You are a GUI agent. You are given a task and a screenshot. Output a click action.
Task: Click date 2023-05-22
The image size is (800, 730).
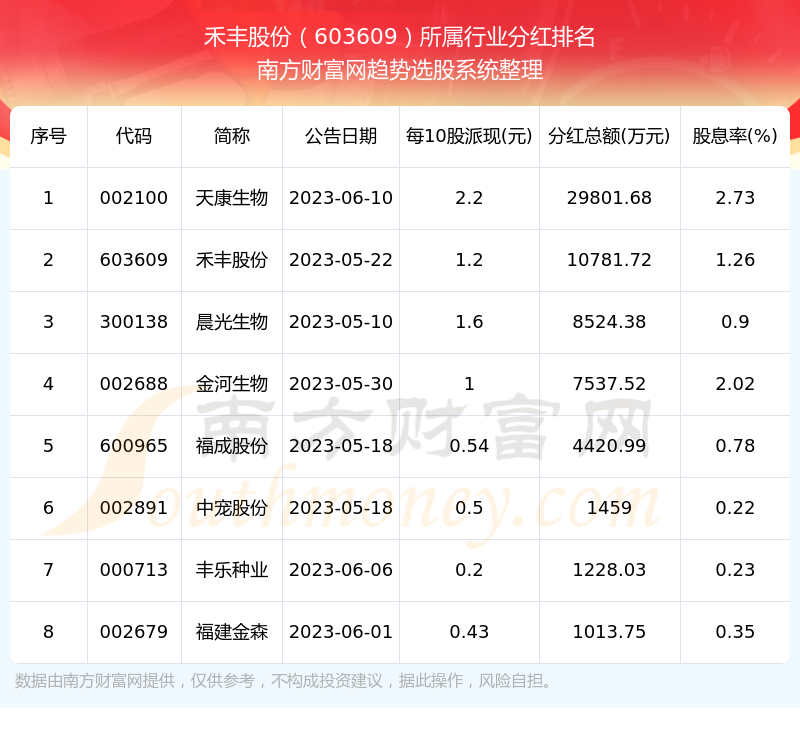tap(341, 260)
